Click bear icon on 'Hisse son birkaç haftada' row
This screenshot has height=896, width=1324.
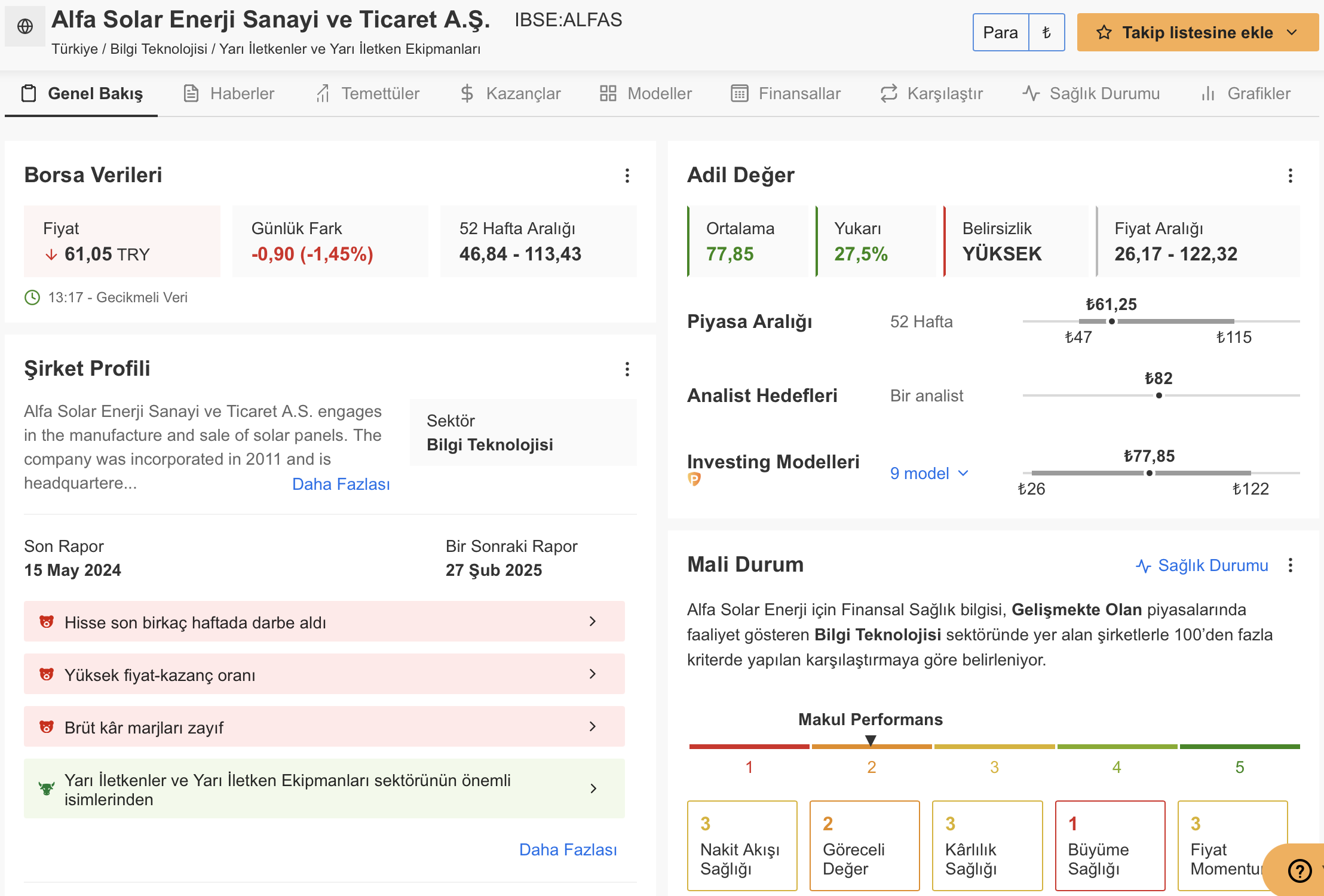47,622
